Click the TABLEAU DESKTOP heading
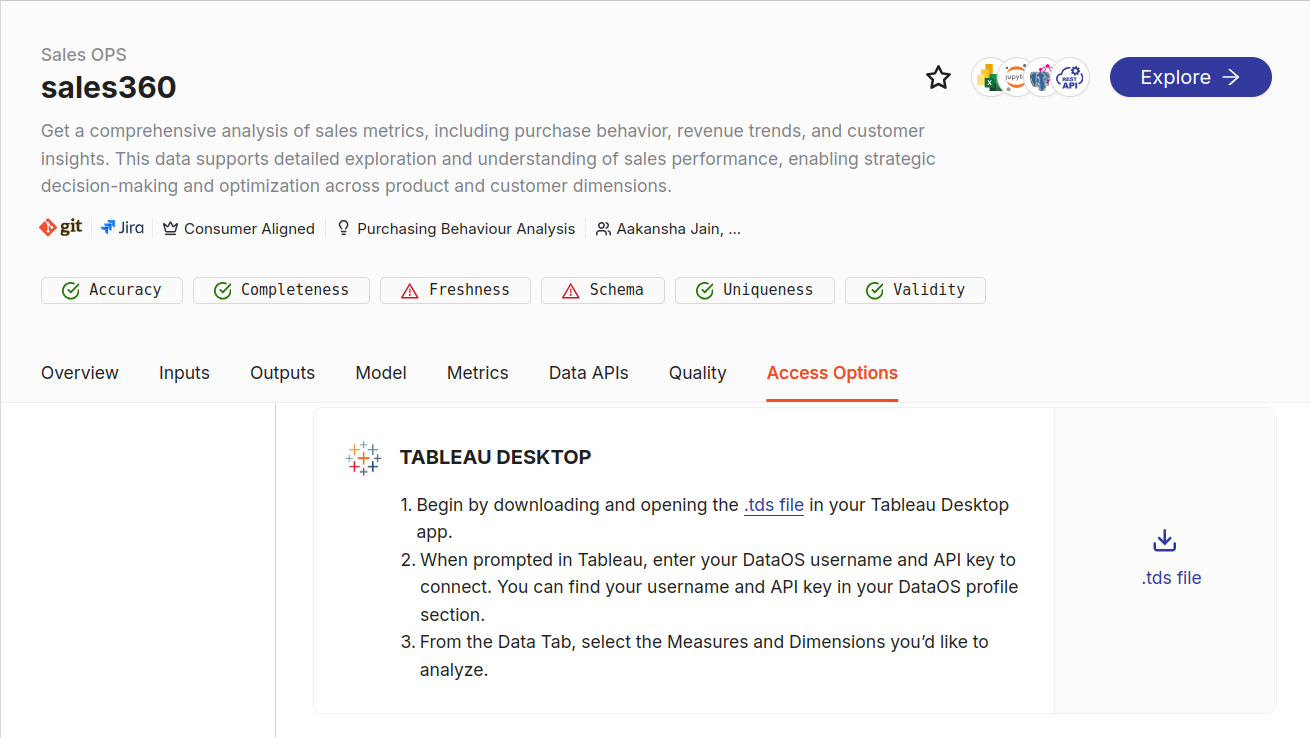This screenshot has width=1310, height=738. [495, 457]
